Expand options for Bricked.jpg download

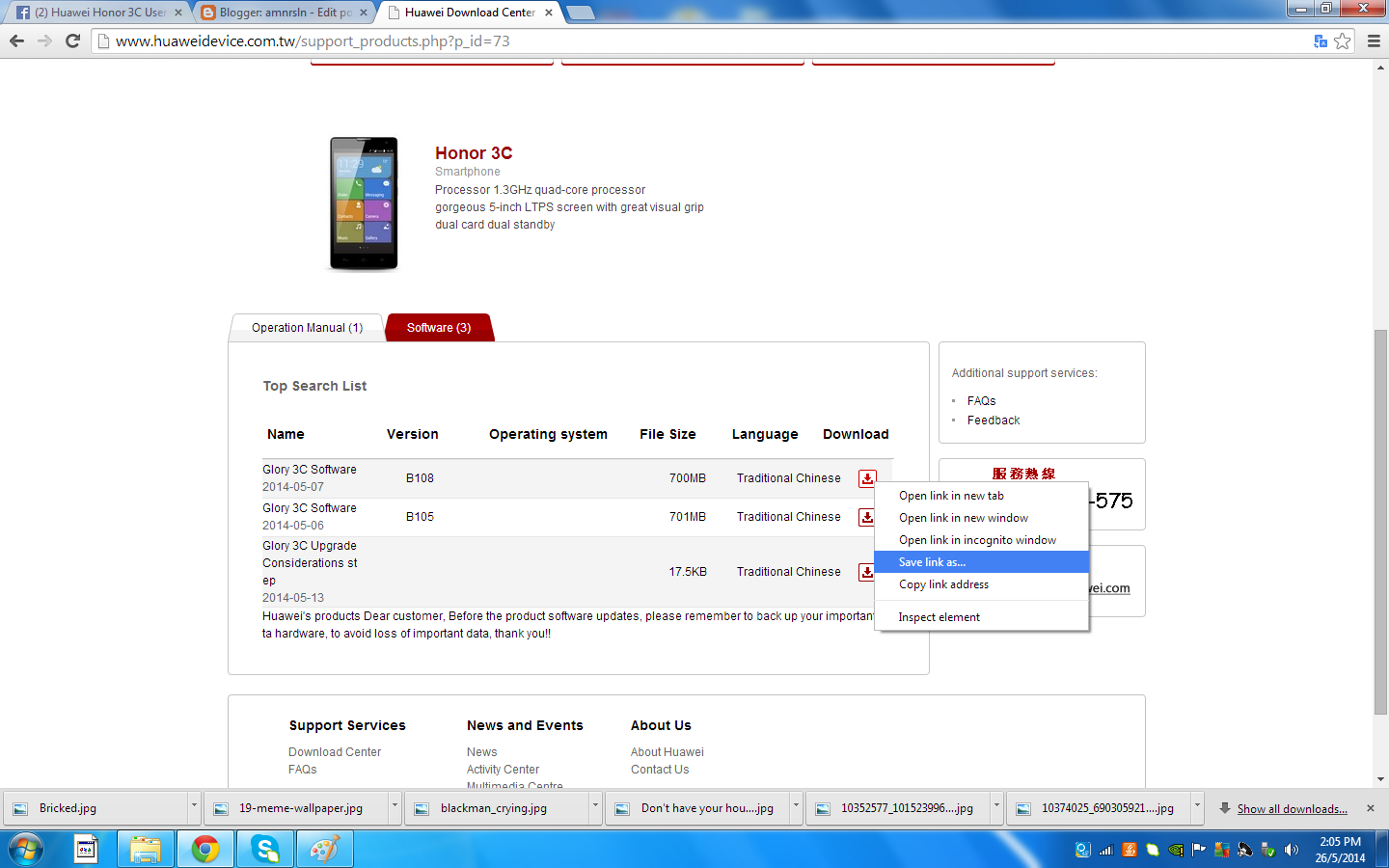point(194,808)
